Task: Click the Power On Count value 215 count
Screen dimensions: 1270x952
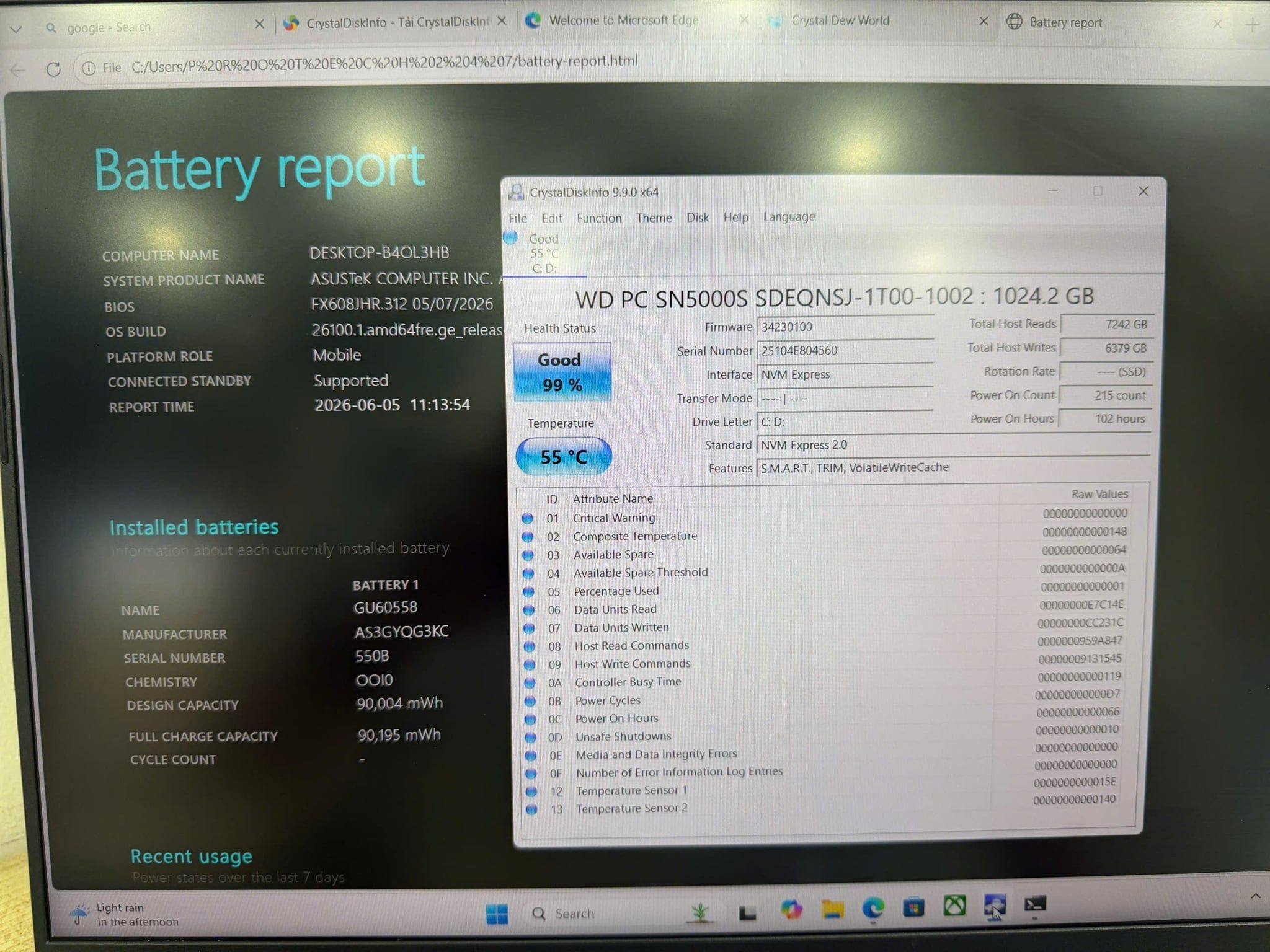Action: [1106, 395]
